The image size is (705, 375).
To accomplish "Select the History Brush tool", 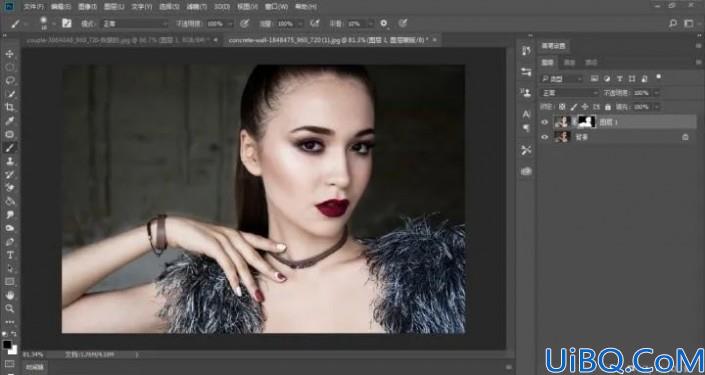I will point(9,174).
